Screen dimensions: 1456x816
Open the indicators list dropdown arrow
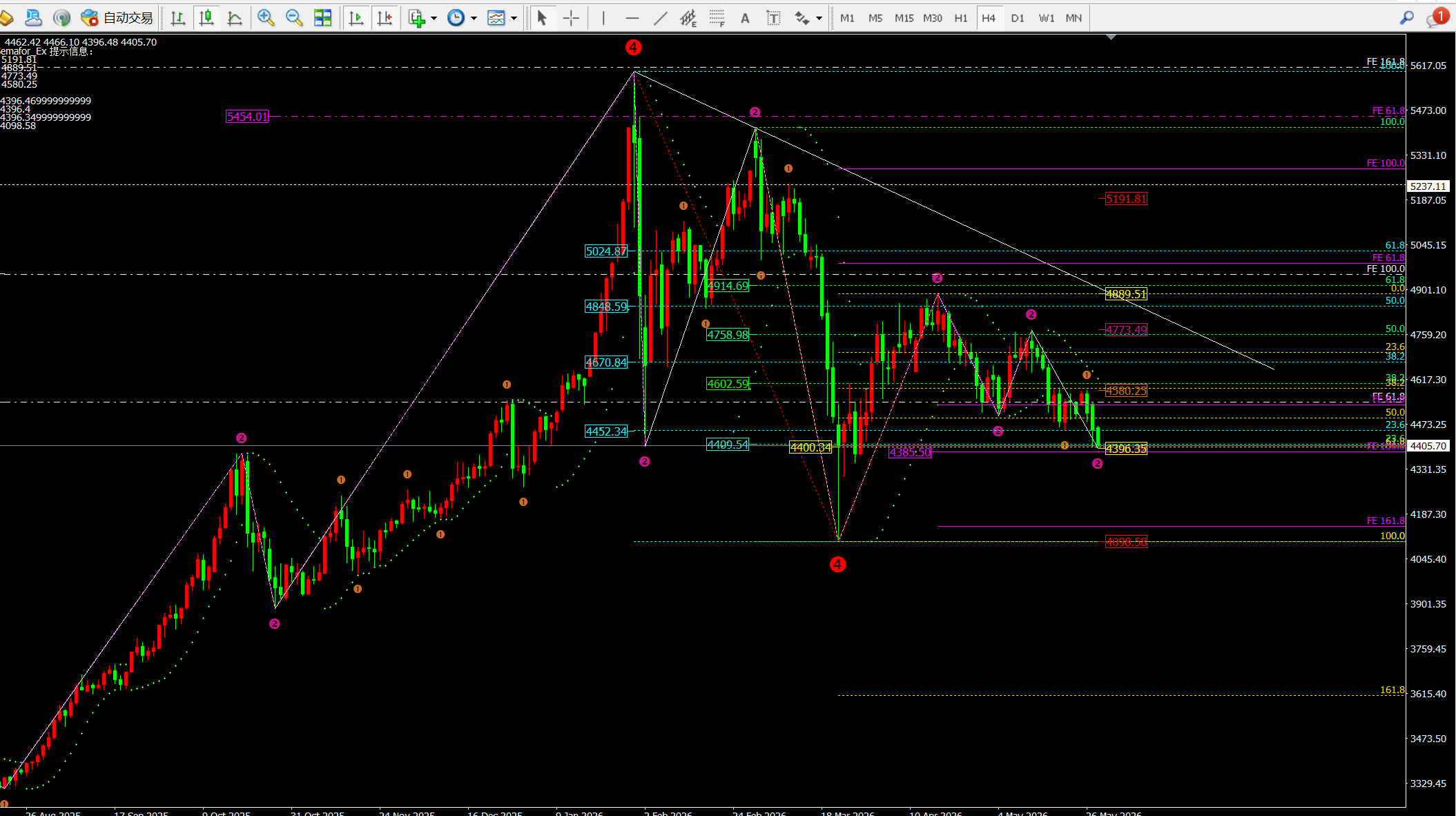[x=434, y=19]
